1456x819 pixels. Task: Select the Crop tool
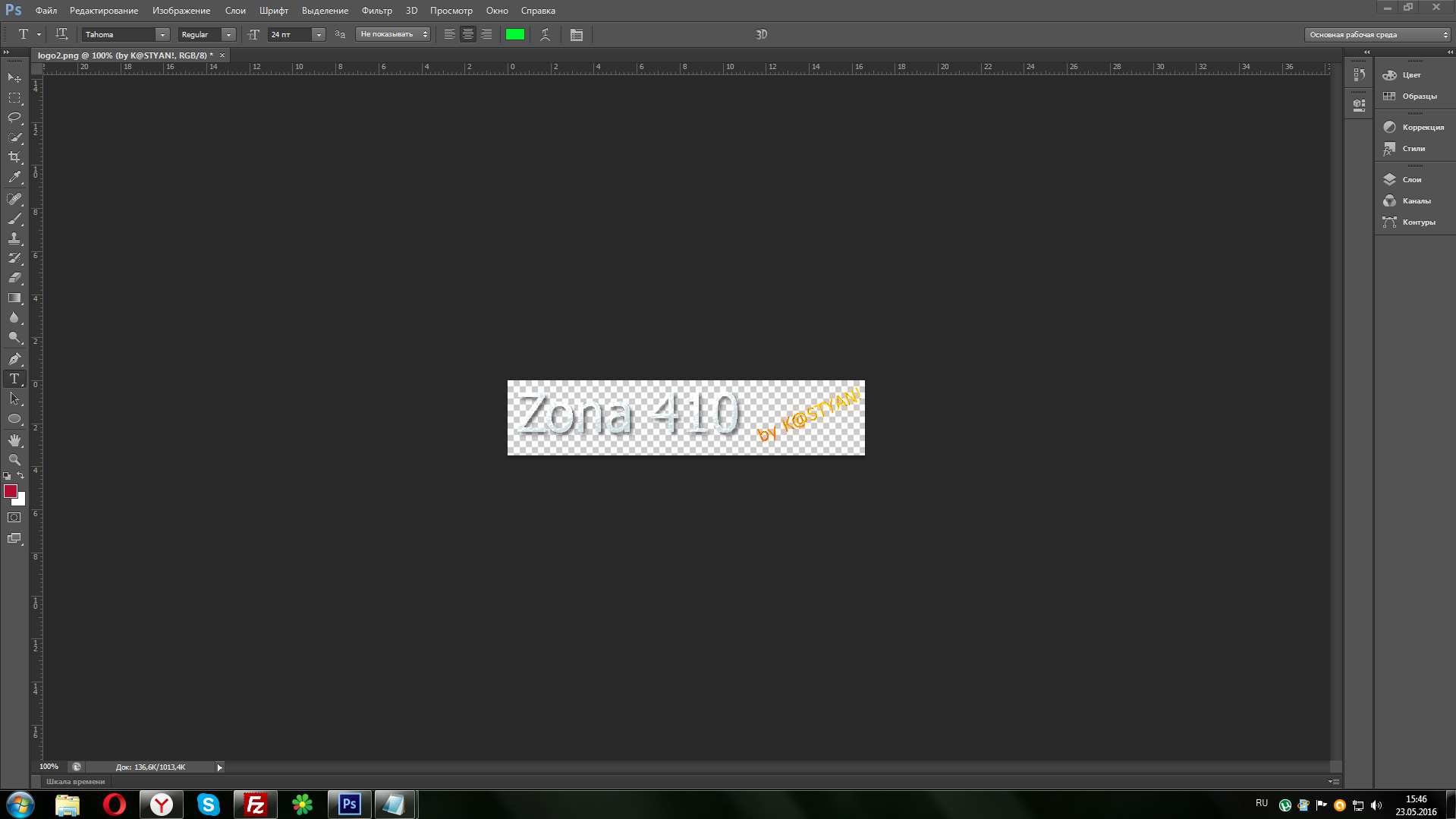pyautogui.click(x=14, y=157)
